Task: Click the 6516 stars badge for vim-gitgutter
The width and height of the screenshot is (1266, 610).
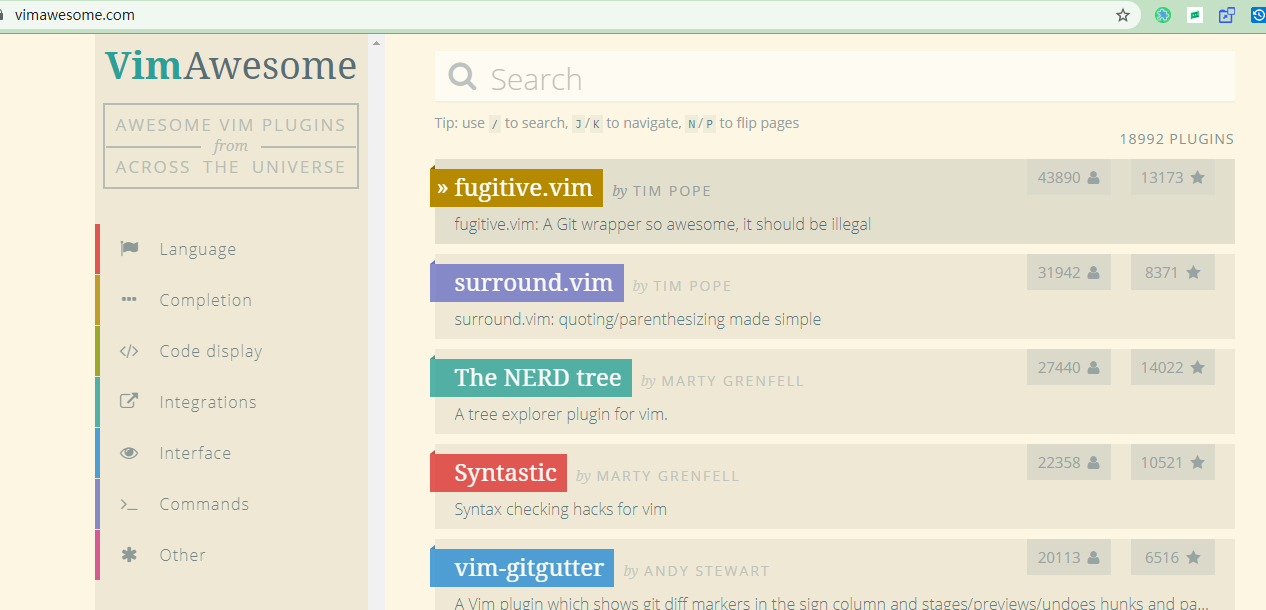Action: click(x=1173, y=557)
